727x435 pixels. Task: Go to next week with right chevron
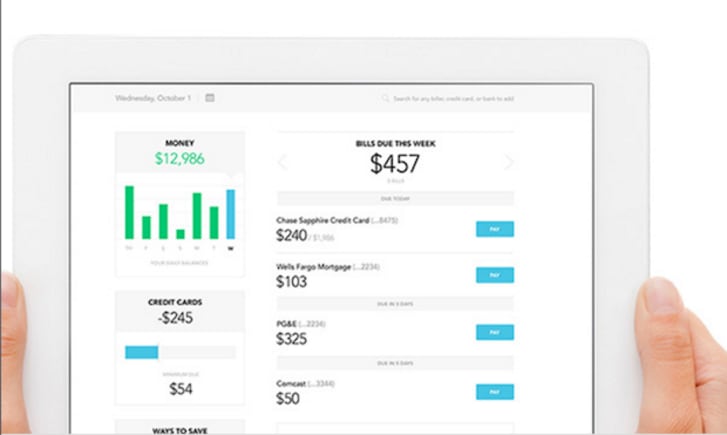point(509,162)
